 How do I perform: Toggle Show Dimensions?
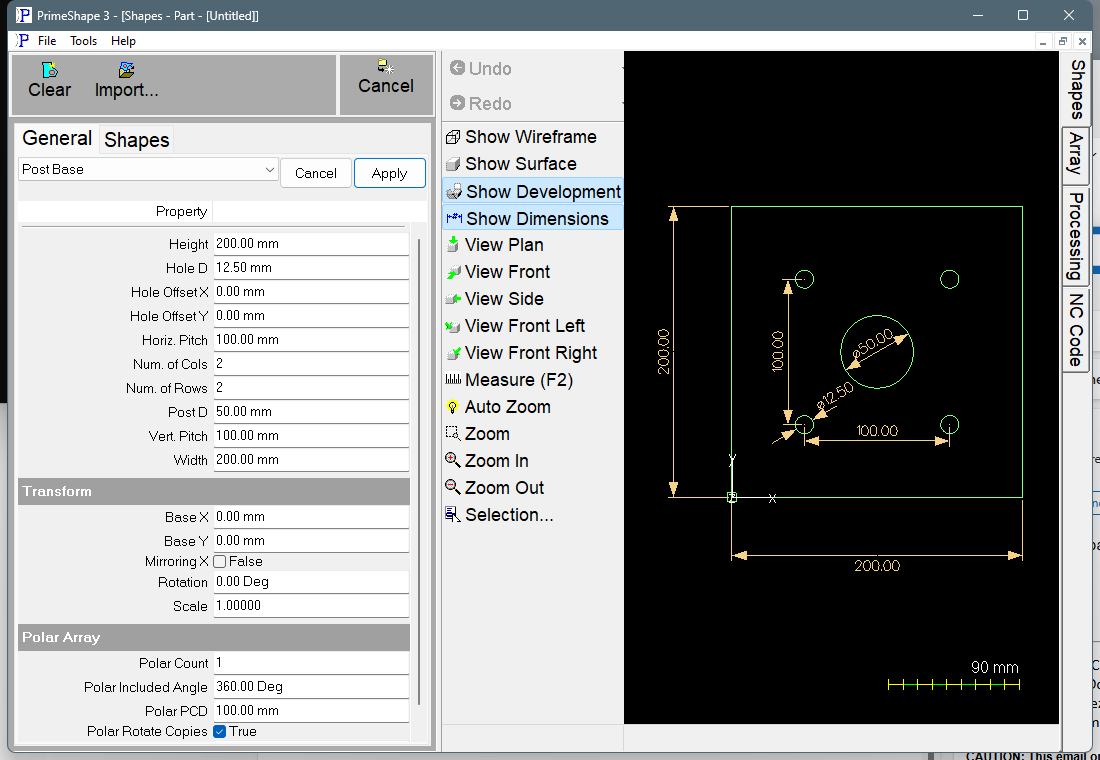click(x=533, y=218)
